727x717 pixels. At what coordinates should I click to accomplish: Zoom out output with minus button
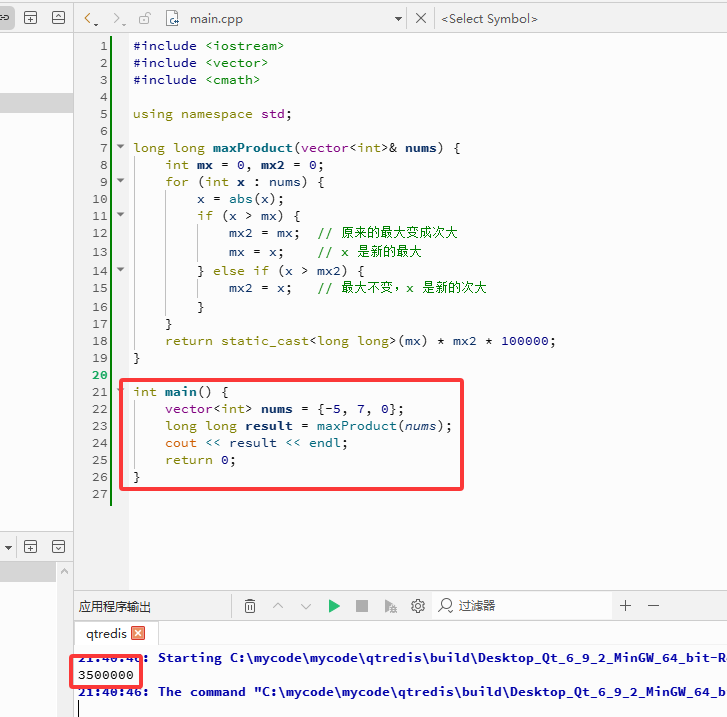point(653,606)
